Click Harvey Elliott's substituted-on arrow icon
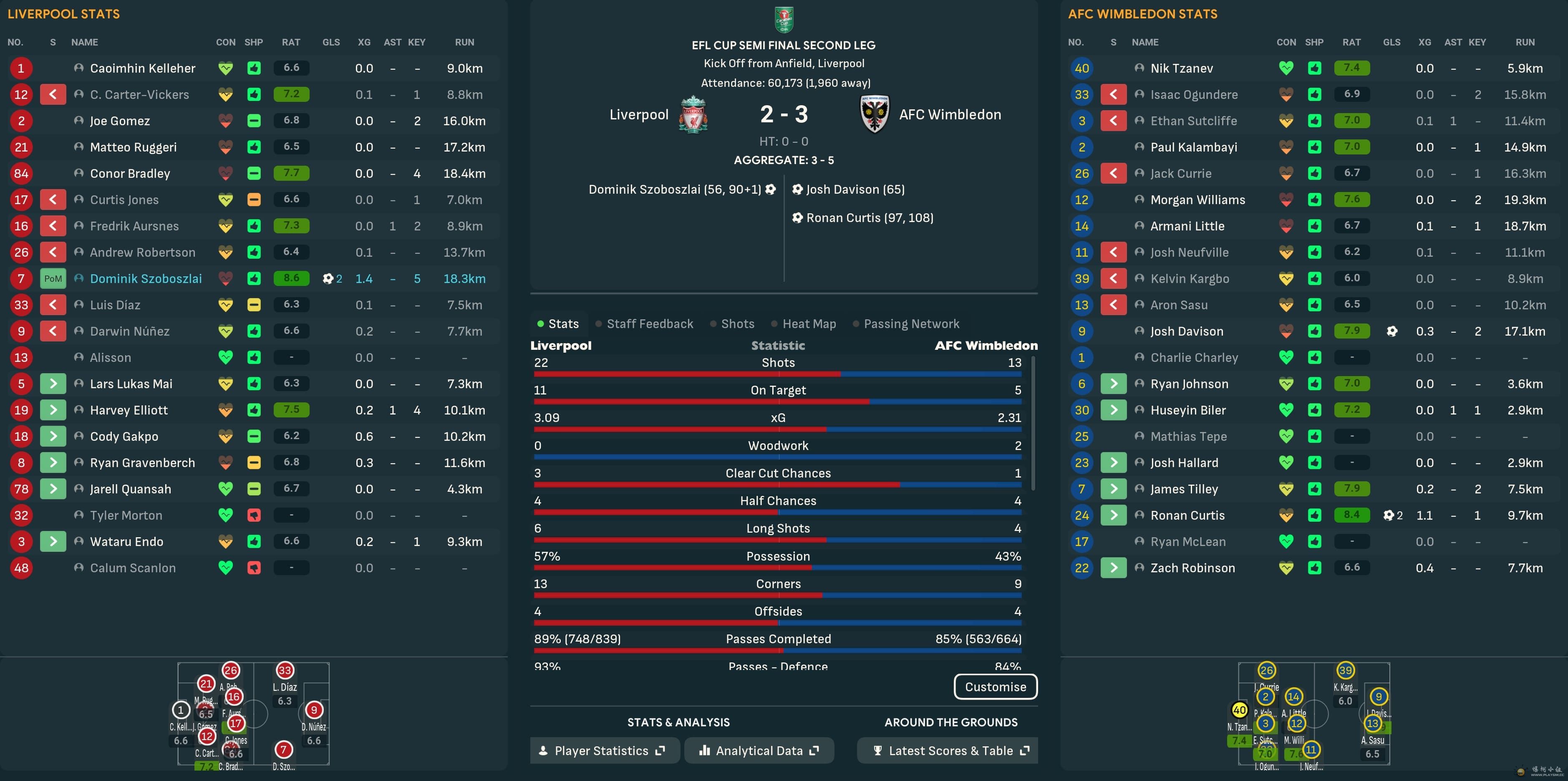Viewport: 1568px width, 781px height. click(x=53, y=410)
